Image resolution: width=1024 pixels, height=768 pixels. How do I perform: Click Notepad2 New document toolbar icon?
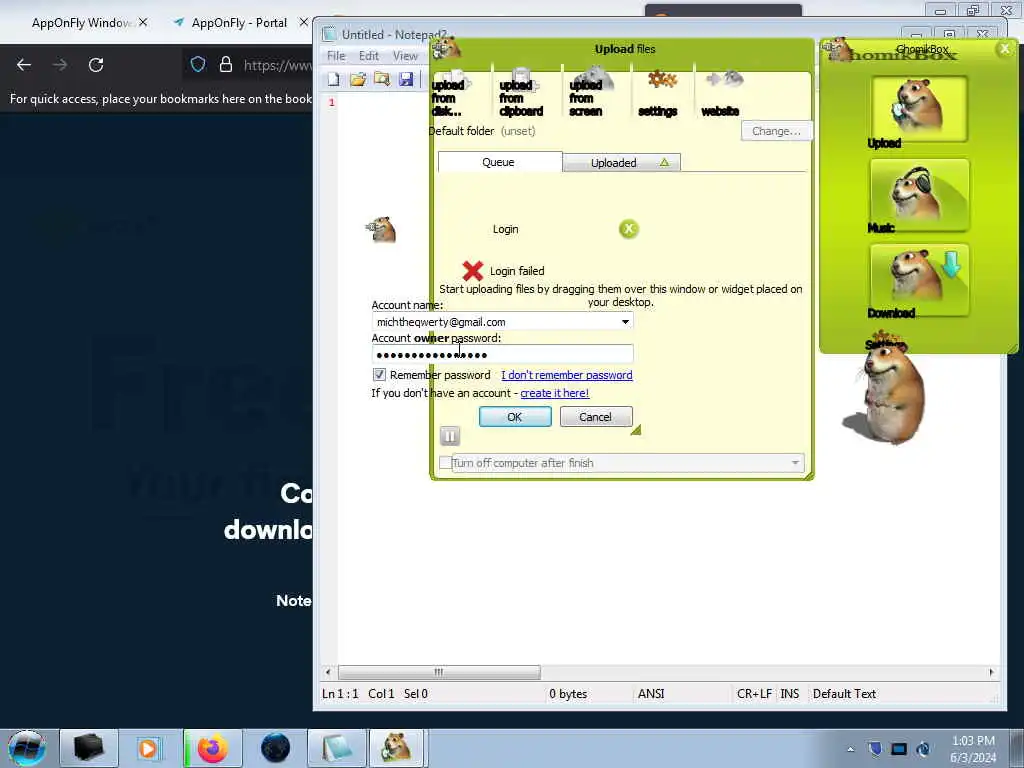click(x=334, y=80)
